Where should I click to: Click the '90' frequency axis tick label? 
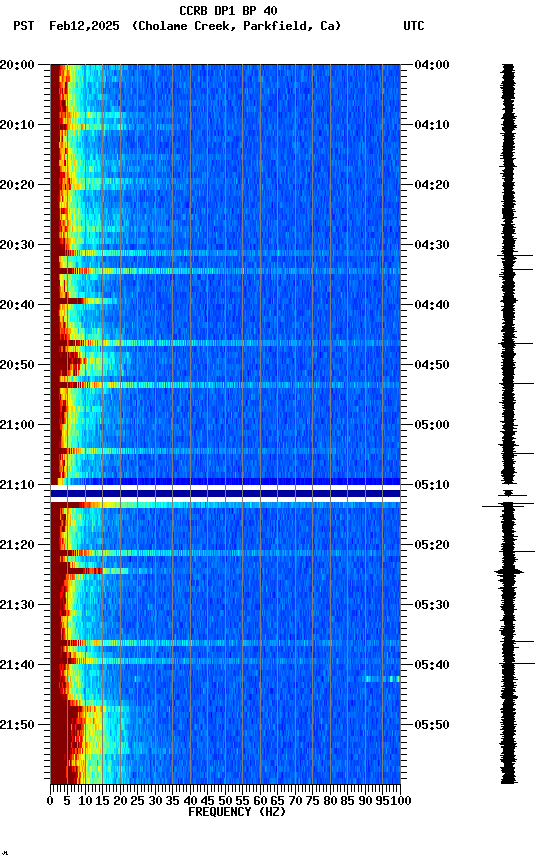365,802
